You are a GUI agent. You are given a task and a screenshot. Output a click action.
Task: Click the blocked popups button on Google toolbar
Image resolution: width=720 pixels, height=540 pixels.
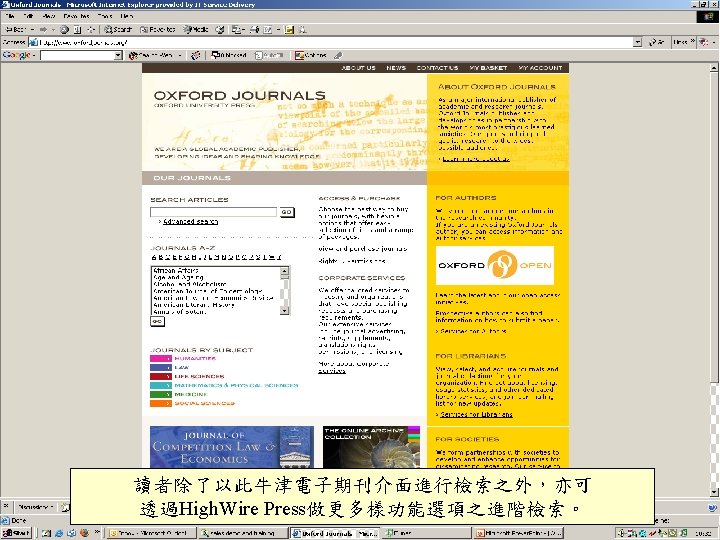[x=229, y=56]
